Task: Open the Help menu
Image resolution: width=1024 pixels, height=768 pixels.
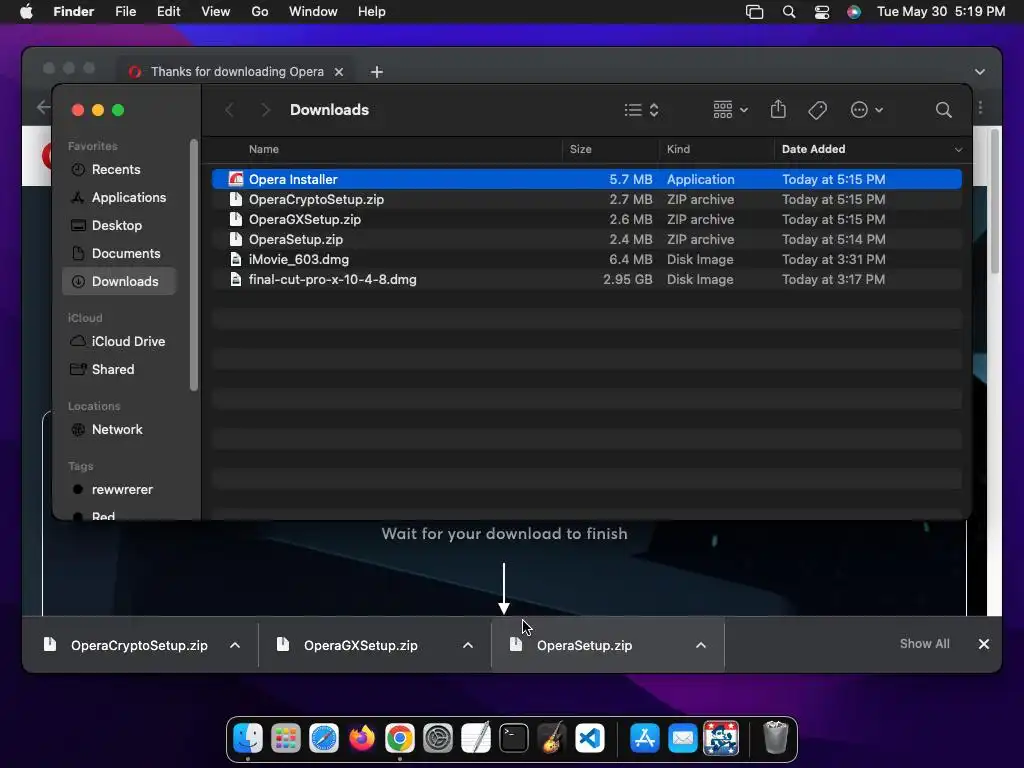Action: click(372, 12)
